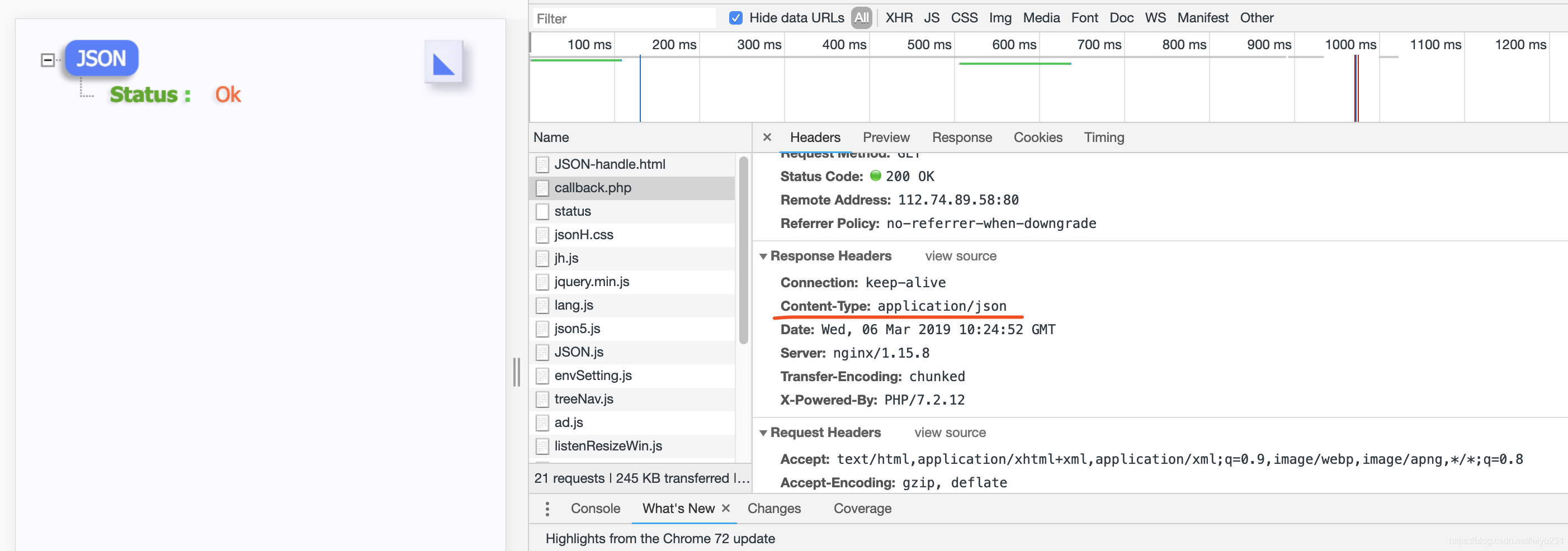The image size is (1568, 551).
Task: Switch to the Headers tab
Action: pos(815,137)
